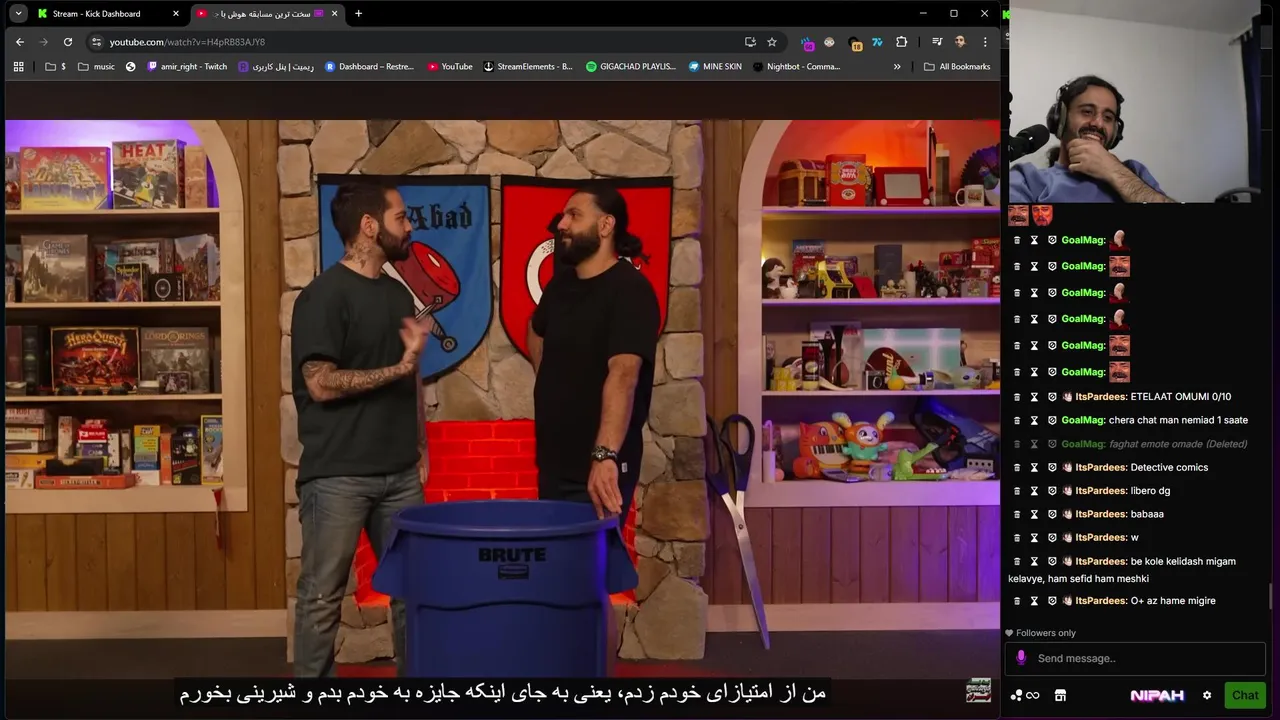Click the address bar URL youtube.com/watch
The width and height of the screenshot is (1280, 720).
tap(187, 42)
